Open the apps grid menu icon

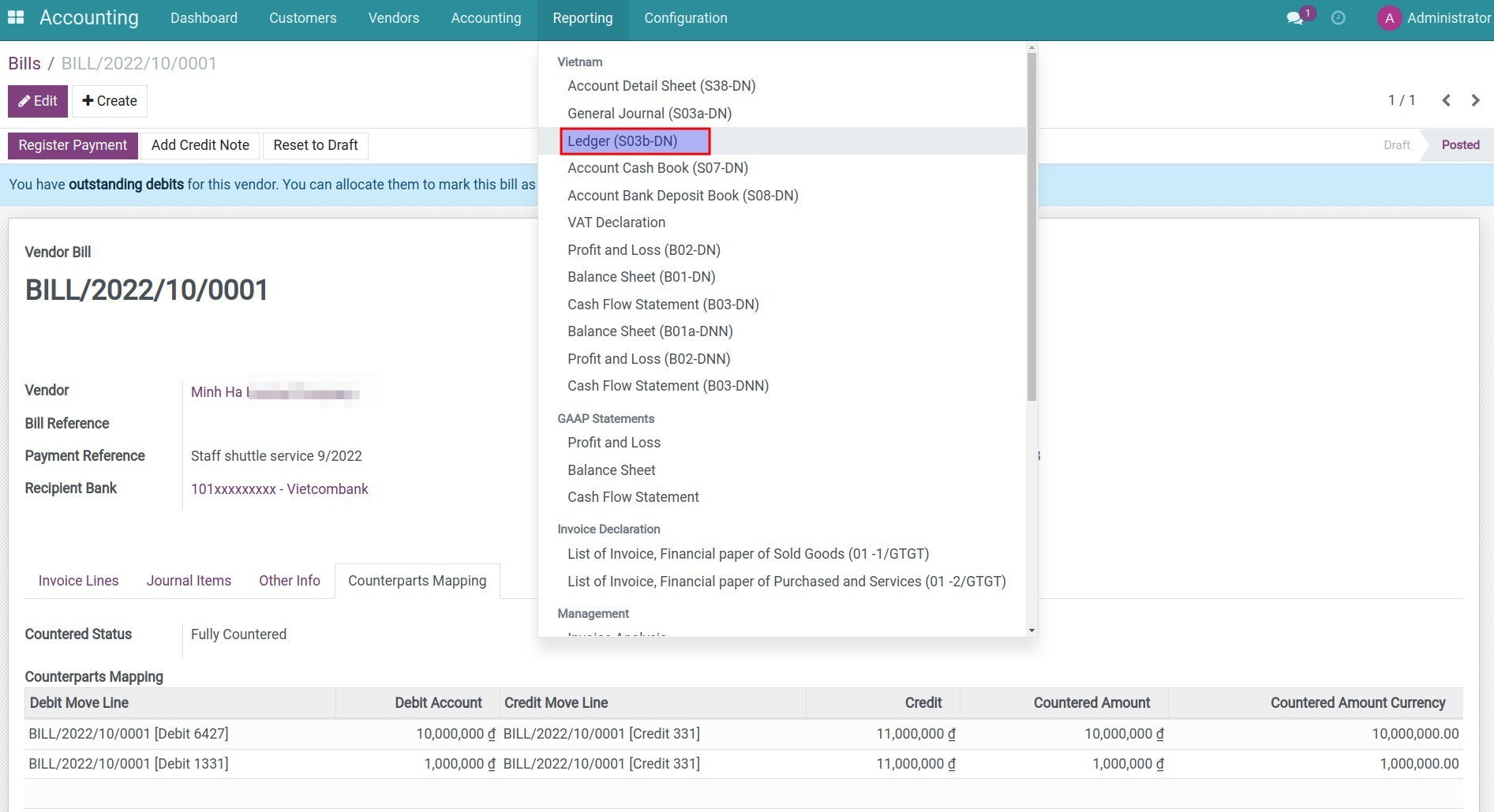[x=16, y=17]
